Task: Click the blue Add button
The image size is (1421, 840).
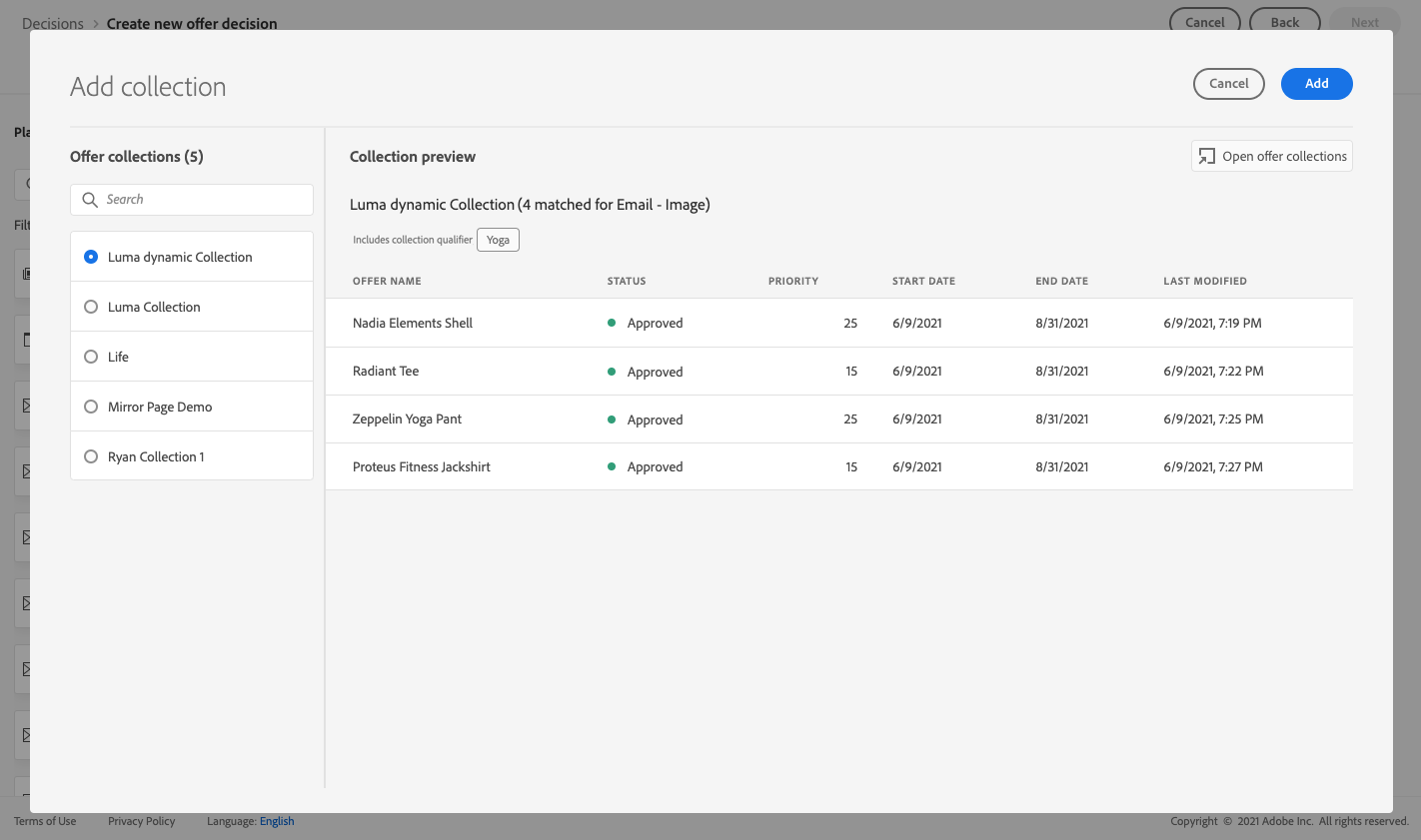Action: click(x=1316, y=84)
